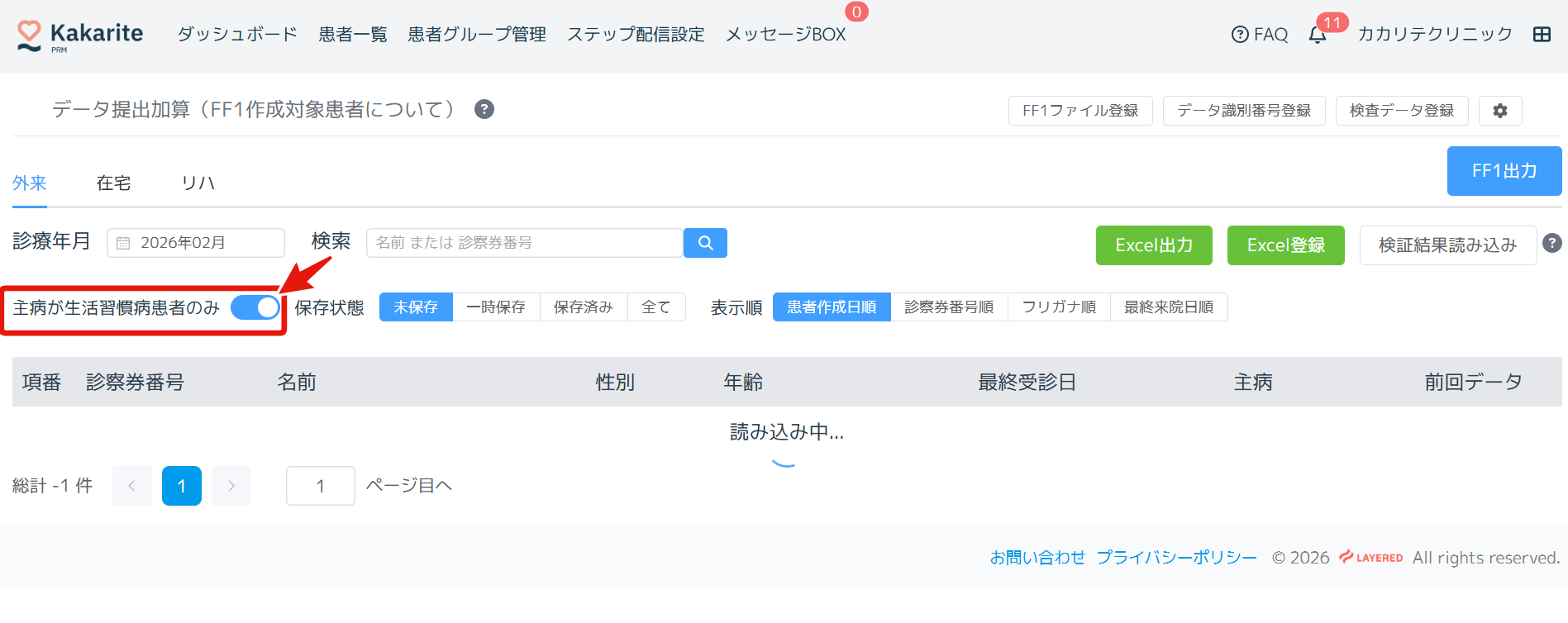
Task: Click help icon beside 検証結果読み込み
Action: 1552,243
